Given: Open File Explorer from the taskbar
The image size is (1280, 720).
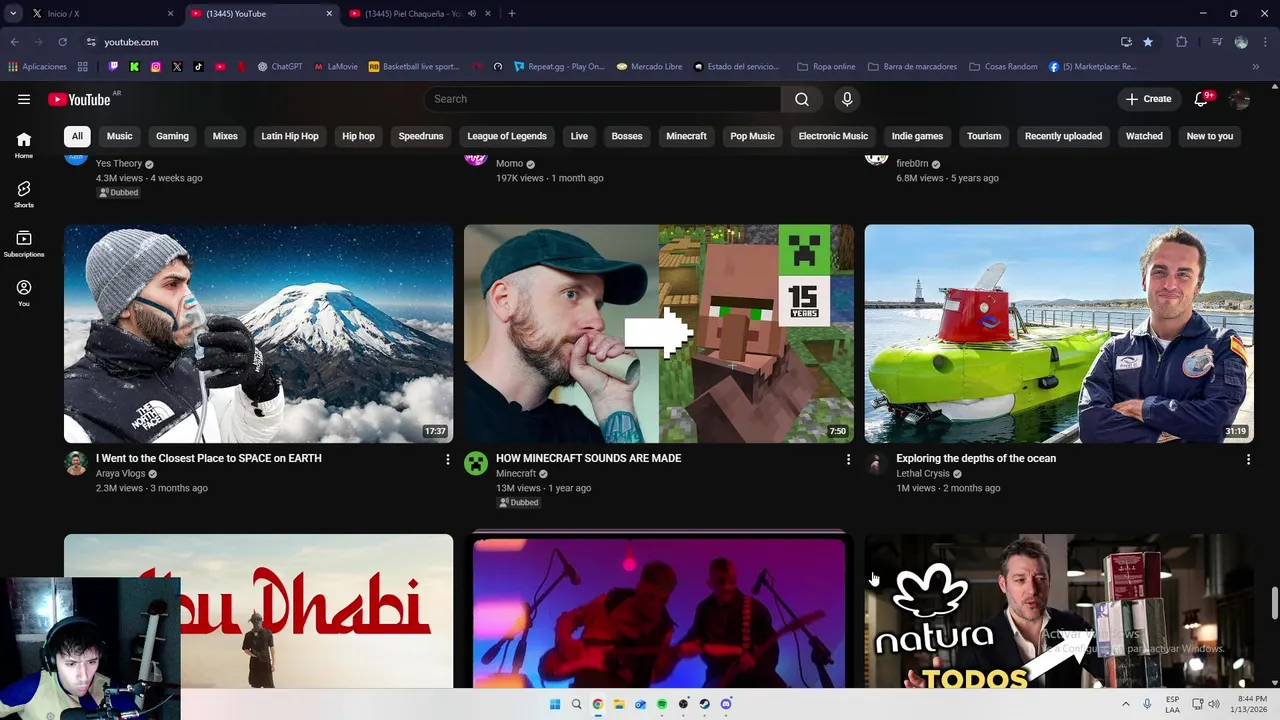Looking at the screenshot, I should pyautogui.click(x=619, y=704).
